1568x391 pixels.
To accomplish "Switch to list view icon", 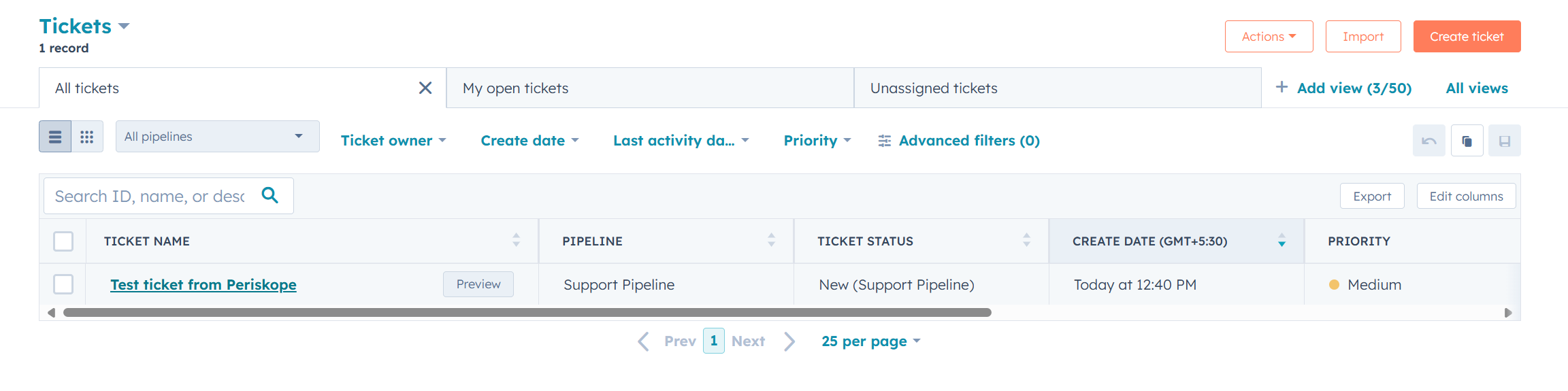I will point(55,137).
